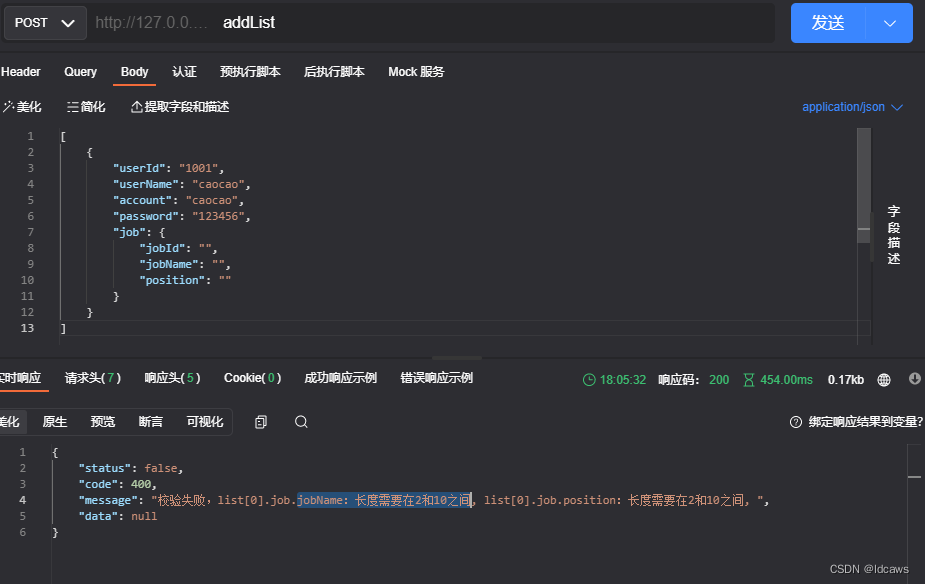Open the Cookie(0) tab
The width and height of the screenshot is (925, 584).
(x=252, y=378)
